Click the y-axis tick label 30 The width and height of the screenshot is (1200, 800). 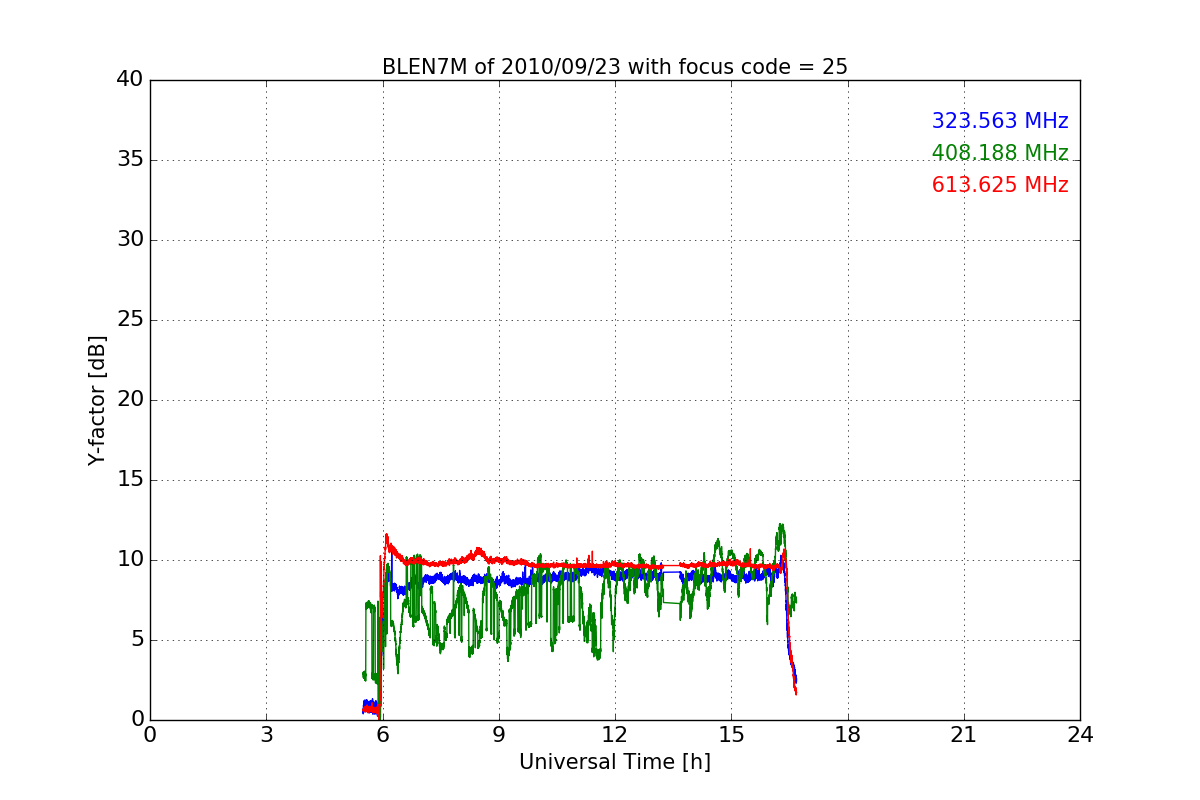[x=129, y=240]
